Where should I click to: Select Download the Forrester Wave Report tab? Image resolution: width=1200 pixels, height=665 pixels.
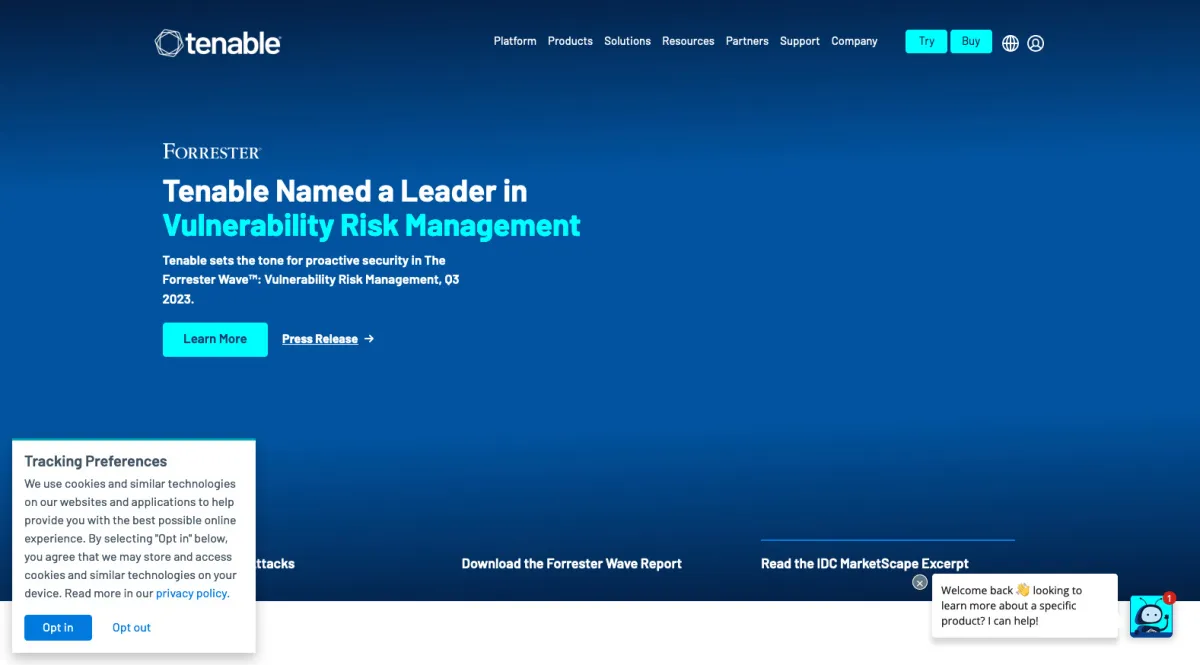[x=571, y=564]
